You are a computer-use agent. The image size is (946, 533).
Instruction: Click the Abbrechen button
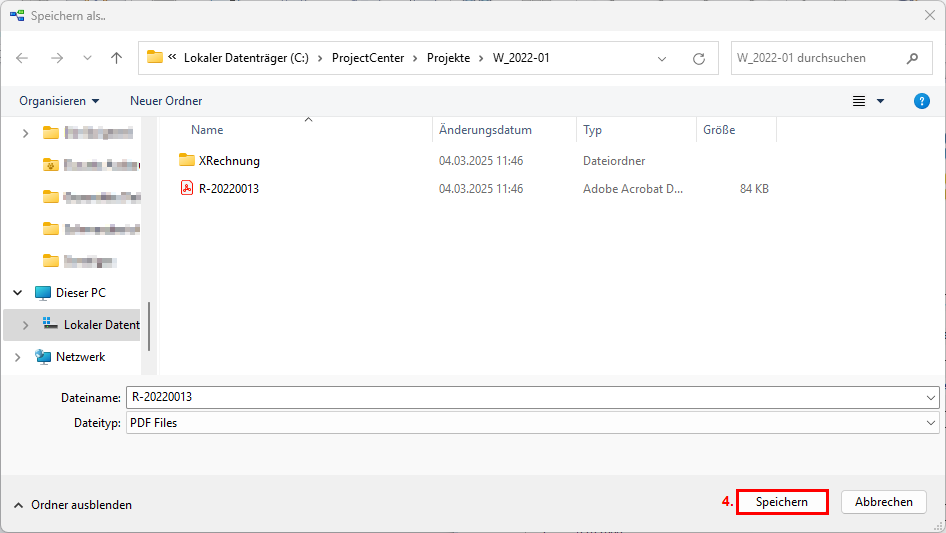tap(884, 502)
